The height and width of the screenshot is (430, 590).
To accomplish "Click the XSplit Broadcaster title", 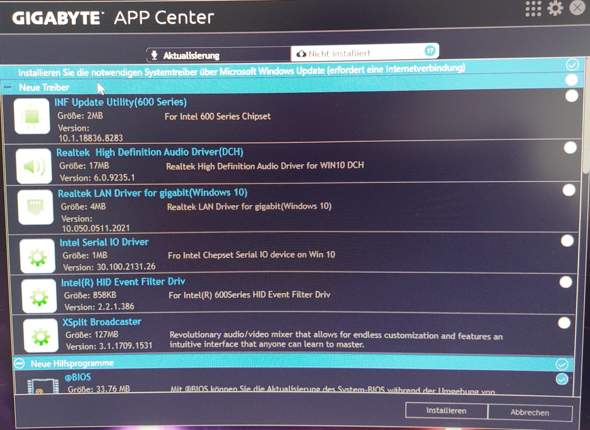I will pyautogui.click(x=102, y=322).
